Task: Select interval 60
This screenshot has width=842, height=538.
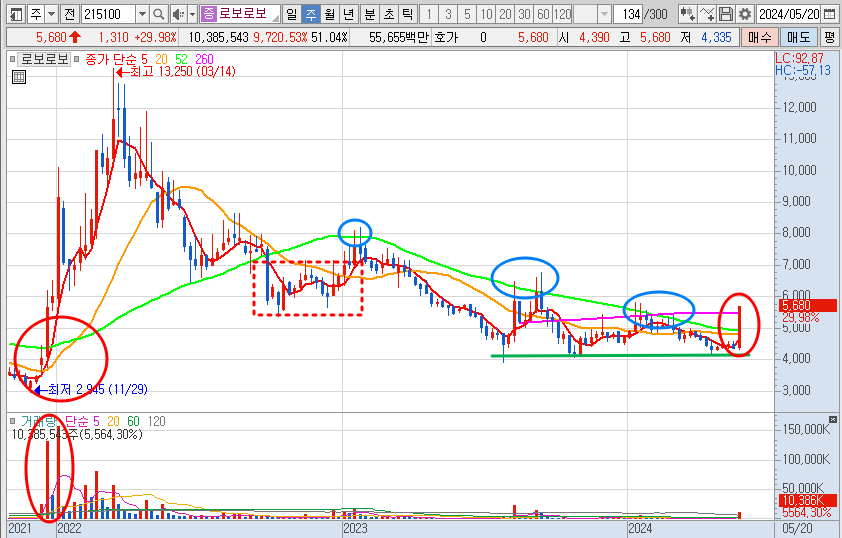Action: click(543, 14)
